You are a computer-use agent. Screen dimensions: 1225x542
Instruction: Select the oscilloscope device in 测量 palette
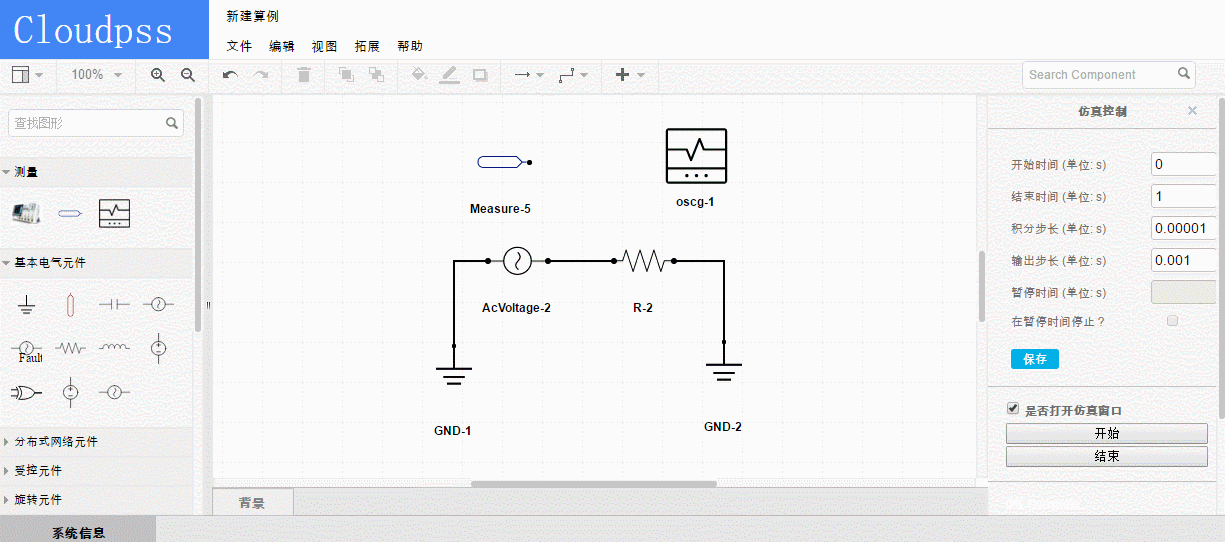[x=26, y=212]
